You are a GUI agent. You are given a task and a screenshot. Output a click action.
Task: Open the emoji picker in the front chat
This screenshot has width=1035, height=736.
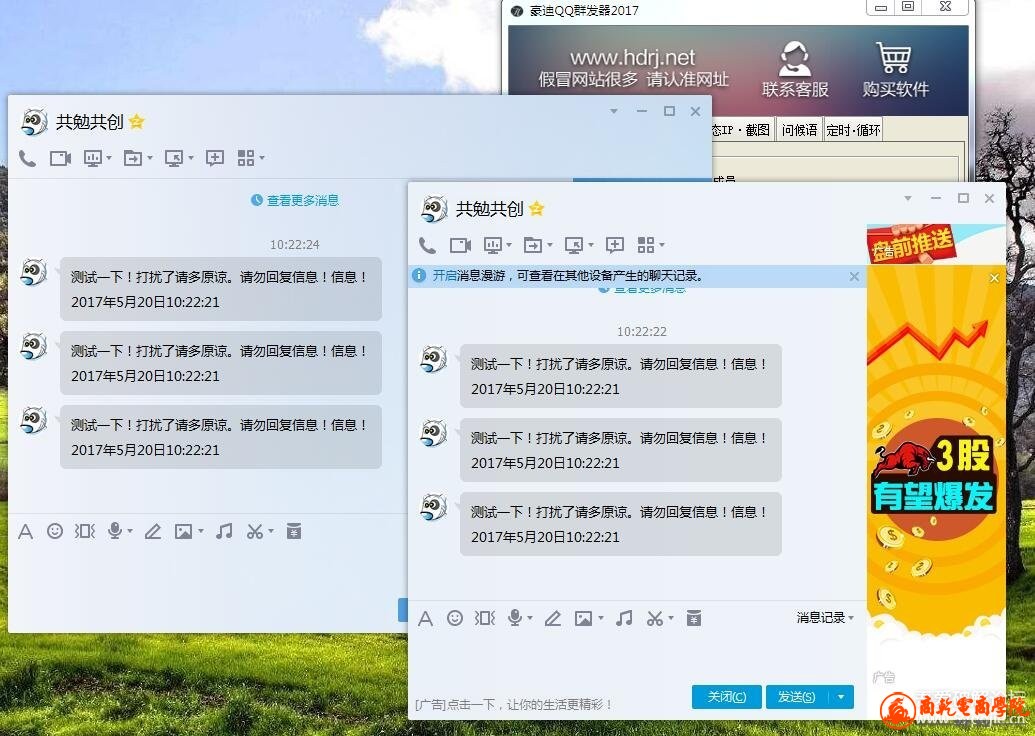455,618
